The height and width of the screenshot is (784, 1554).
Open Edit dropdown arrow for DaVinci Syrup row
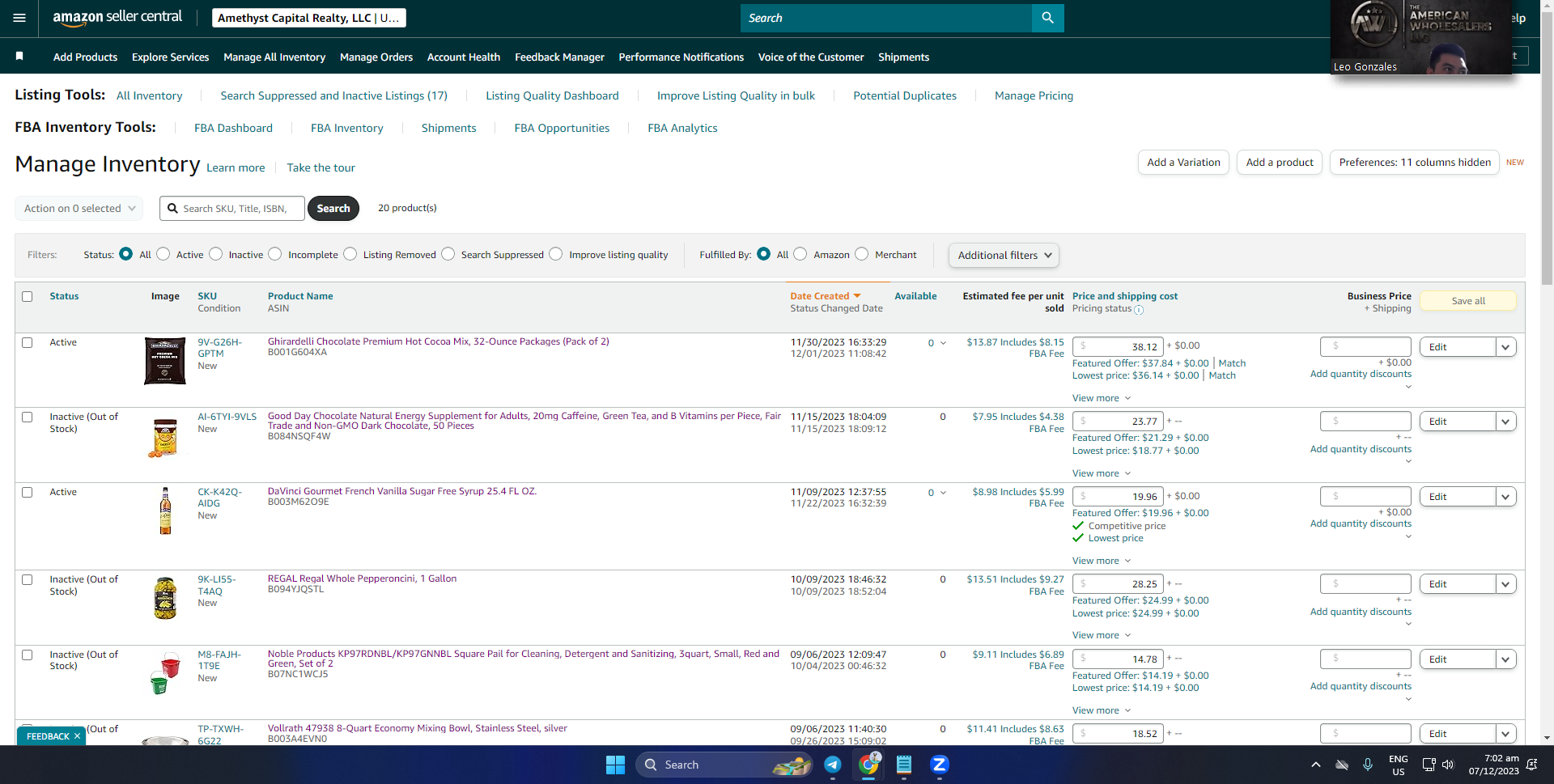point(1505,497)
